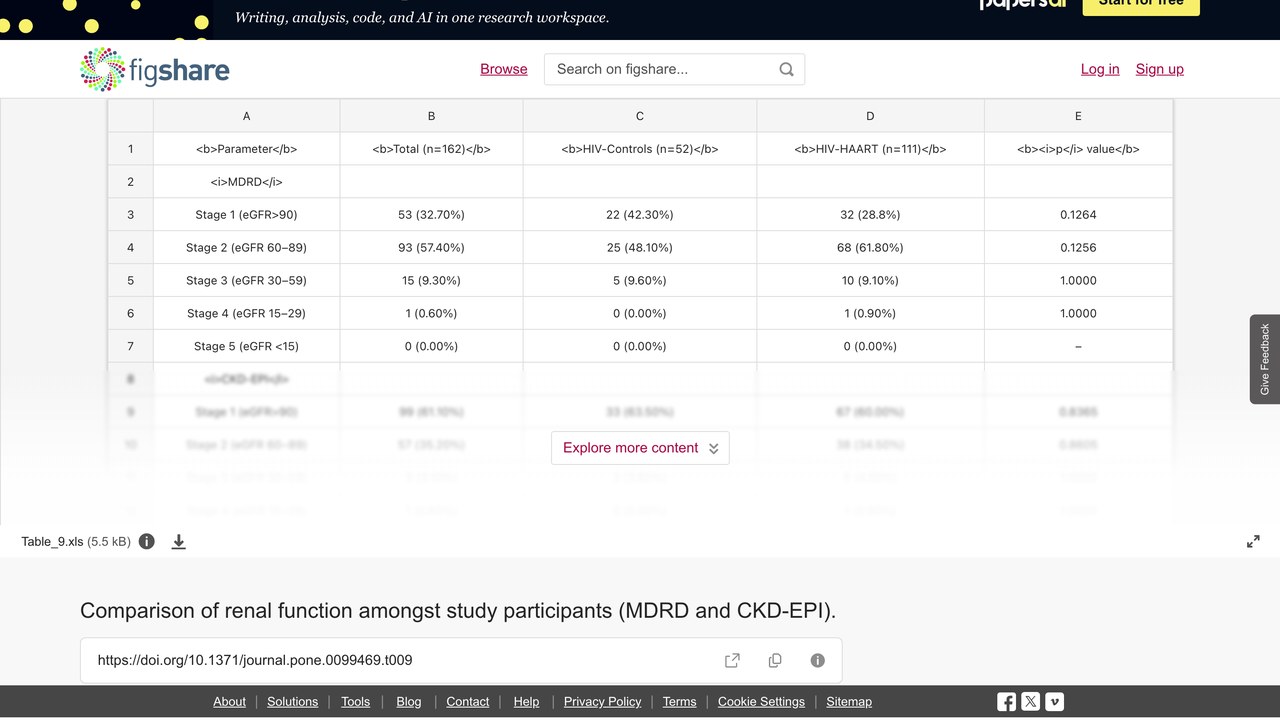Image resolution: width=1280 pixels, height=720 pixels.
Task: Download Table_9.xls with the download icon
Action: pos(179,541)
